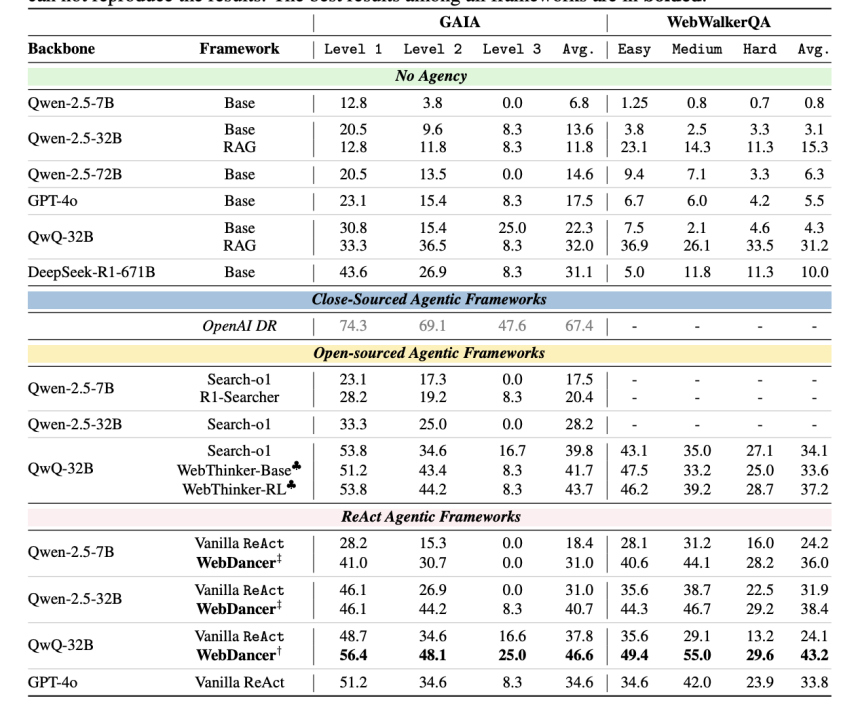The image size is (858, 720).
Task: Click the 36.9 Easy score for QwQ-32B RAG
Action: coord(634,246)
